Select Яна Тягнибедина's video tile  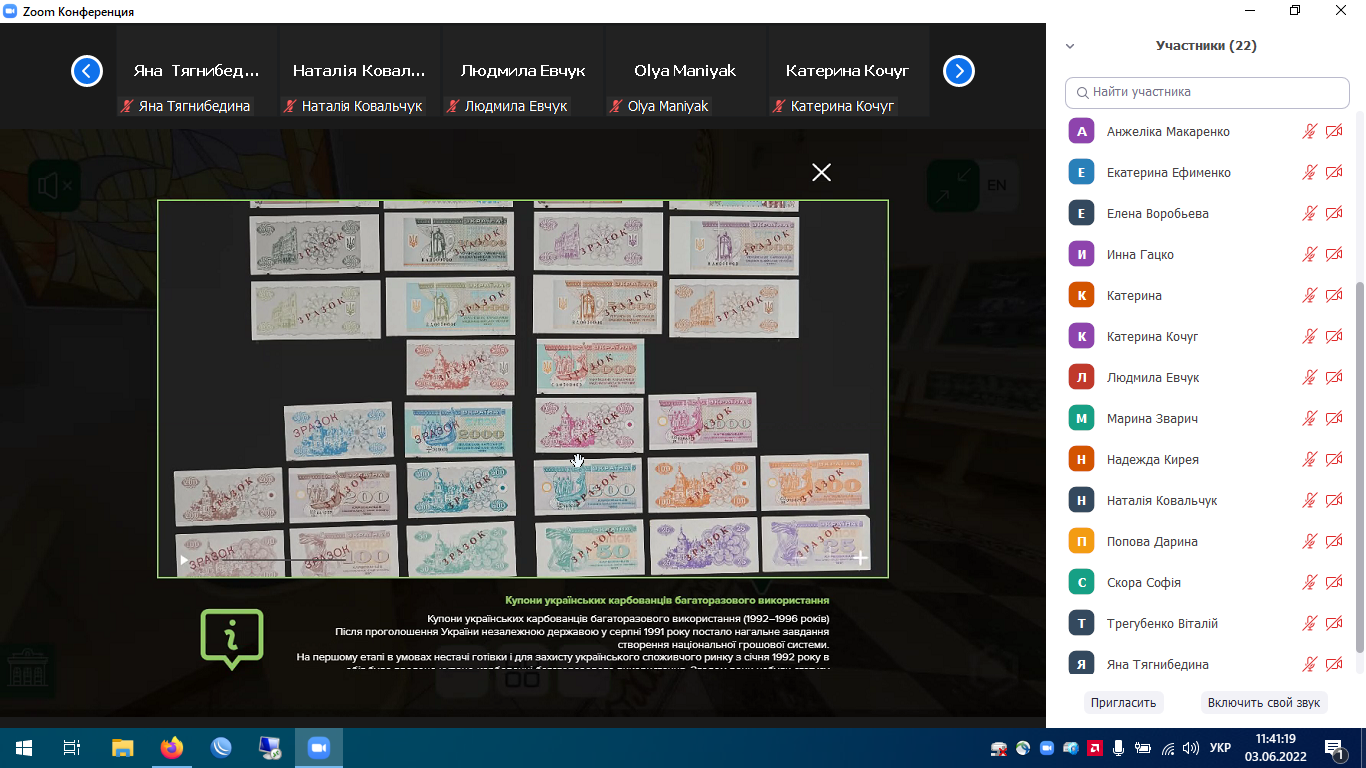197,72
